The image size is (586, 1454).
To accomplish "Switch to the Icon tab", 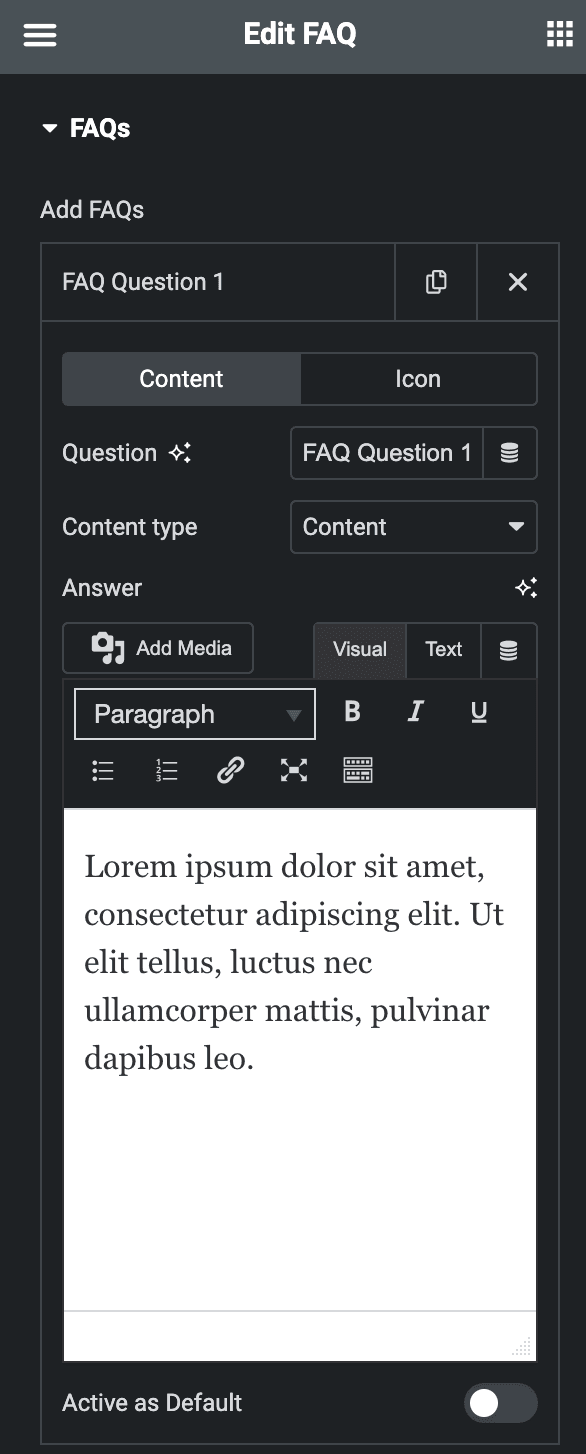I will click(418, 379).
